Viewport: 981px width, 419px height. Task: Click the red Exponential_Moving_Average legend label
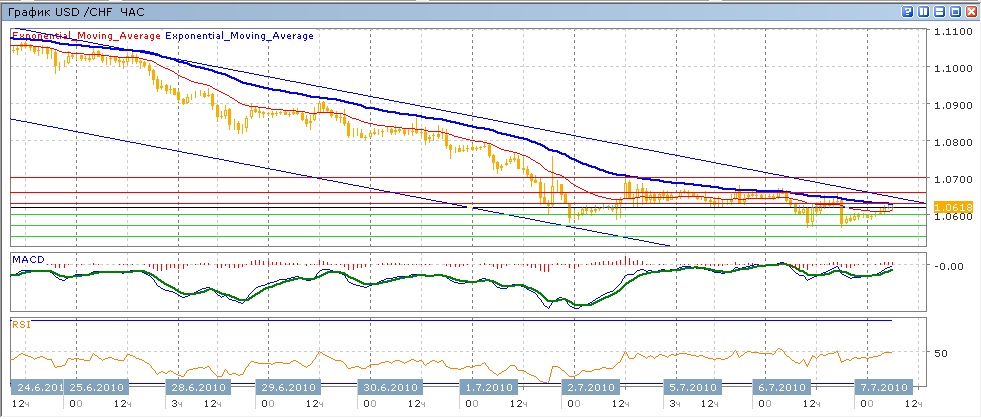86,36
